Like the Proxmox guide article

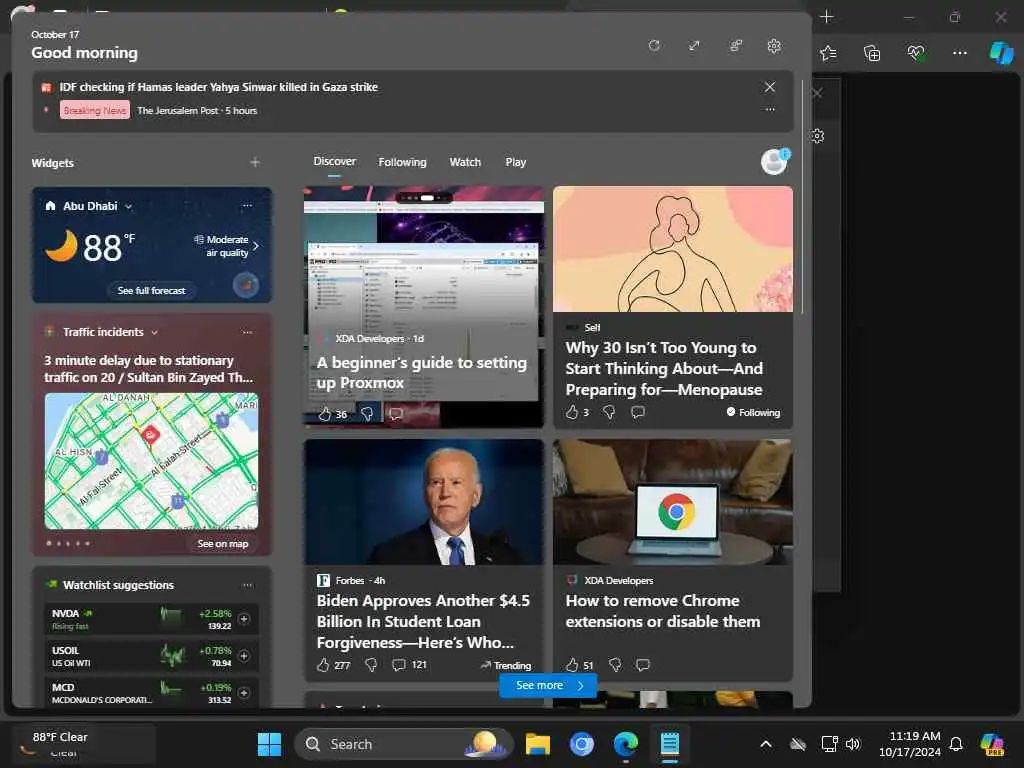325,414
